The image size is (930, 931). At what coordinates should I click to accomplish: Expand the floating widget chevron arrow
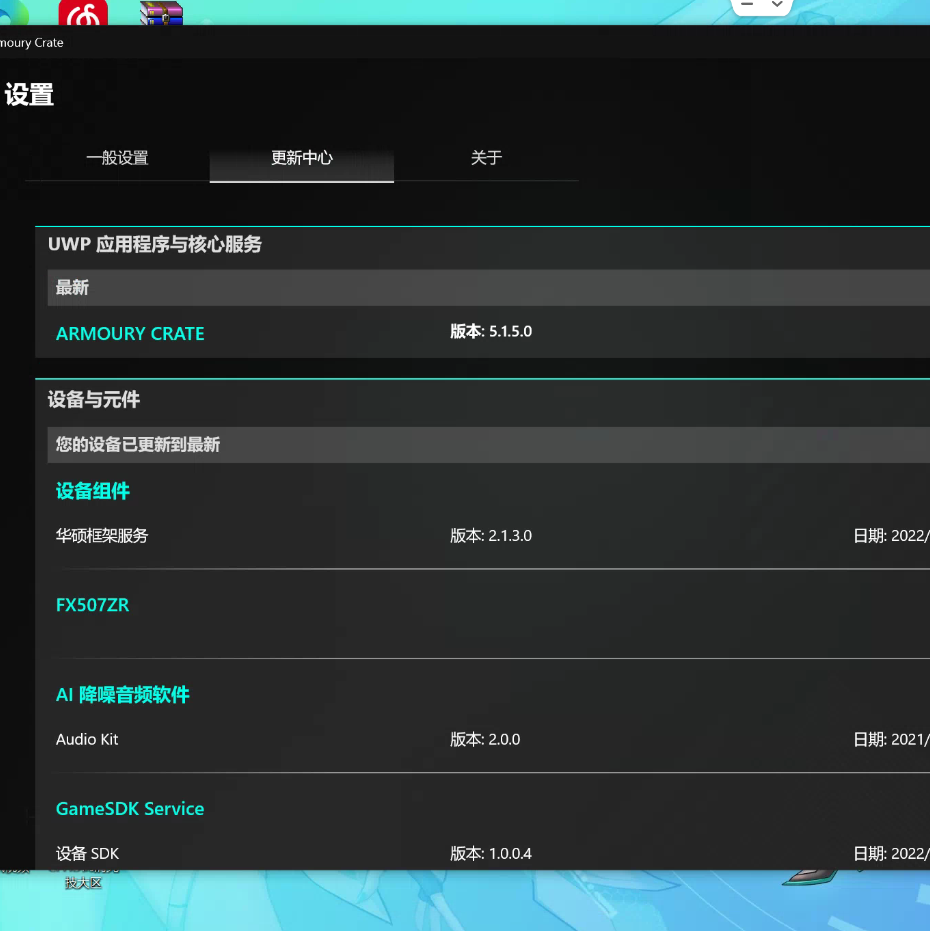coord(777,4)
